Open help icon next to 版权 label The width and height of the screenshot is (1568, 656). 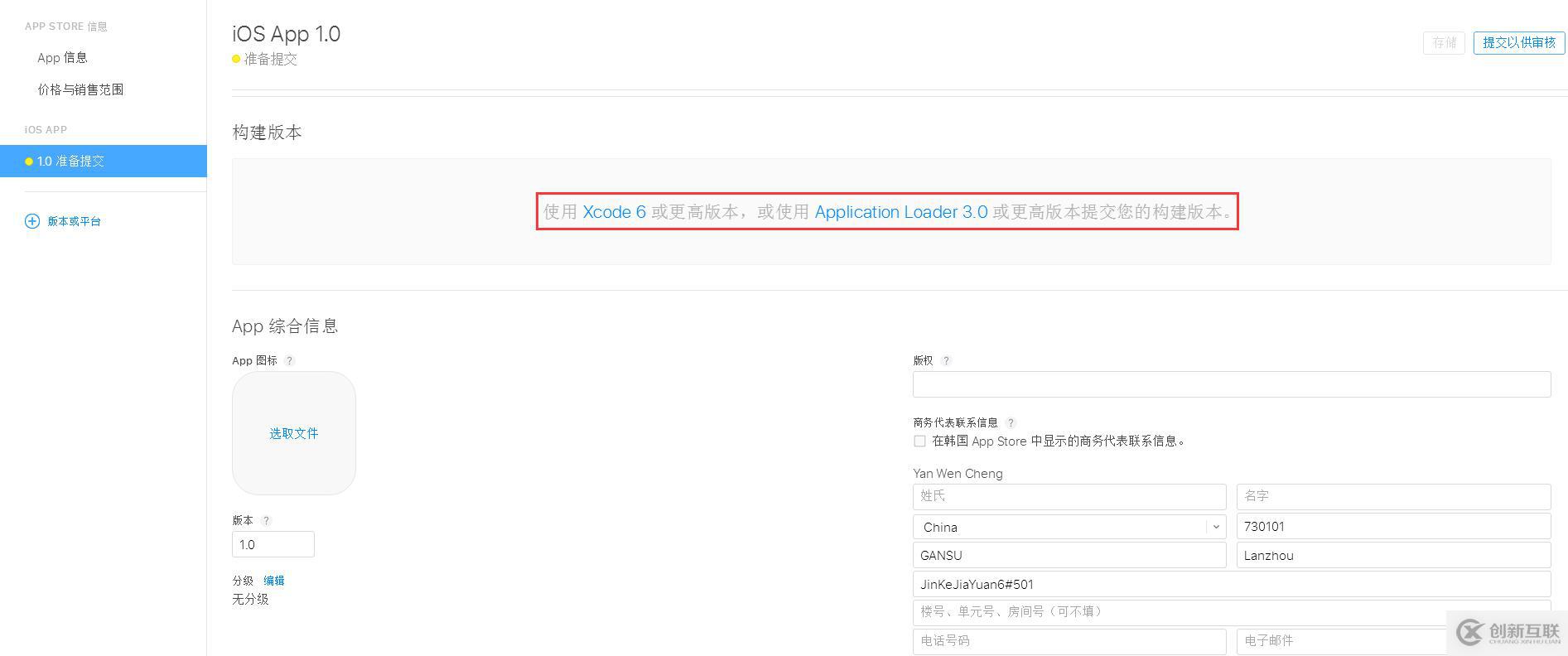[946, 360]
